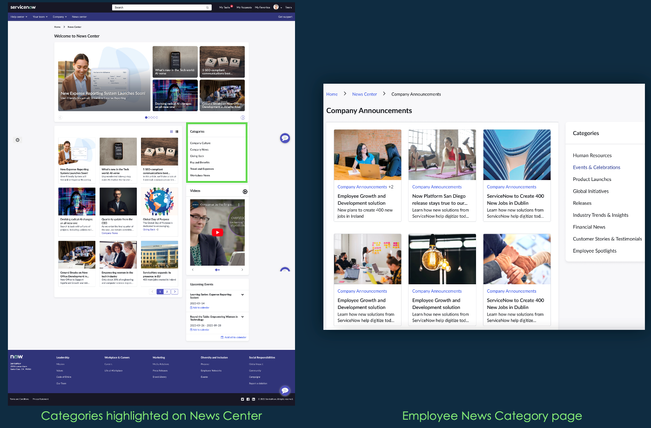This screenshot has height=428, width=651.
Task: Open the dropdown arrow next to the user avatar
Action: (x=281, y=7)
